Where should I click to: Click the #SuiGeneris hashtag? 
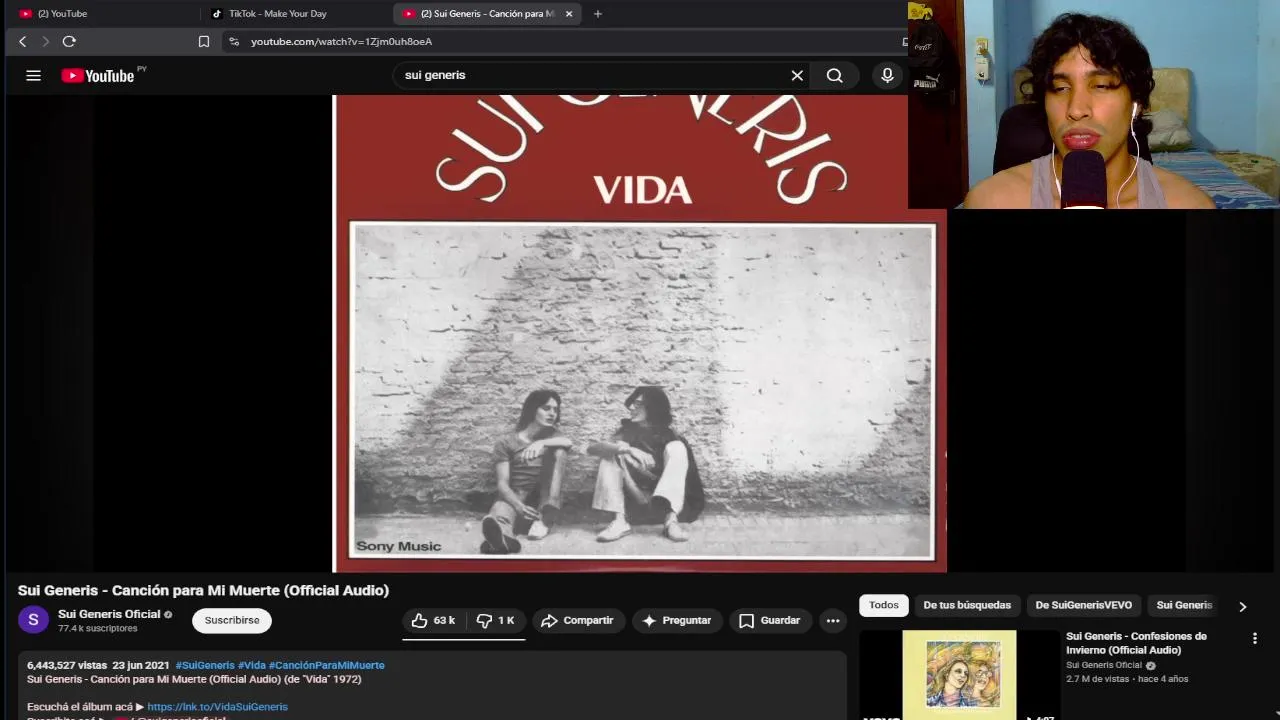[x=205, y=665]
